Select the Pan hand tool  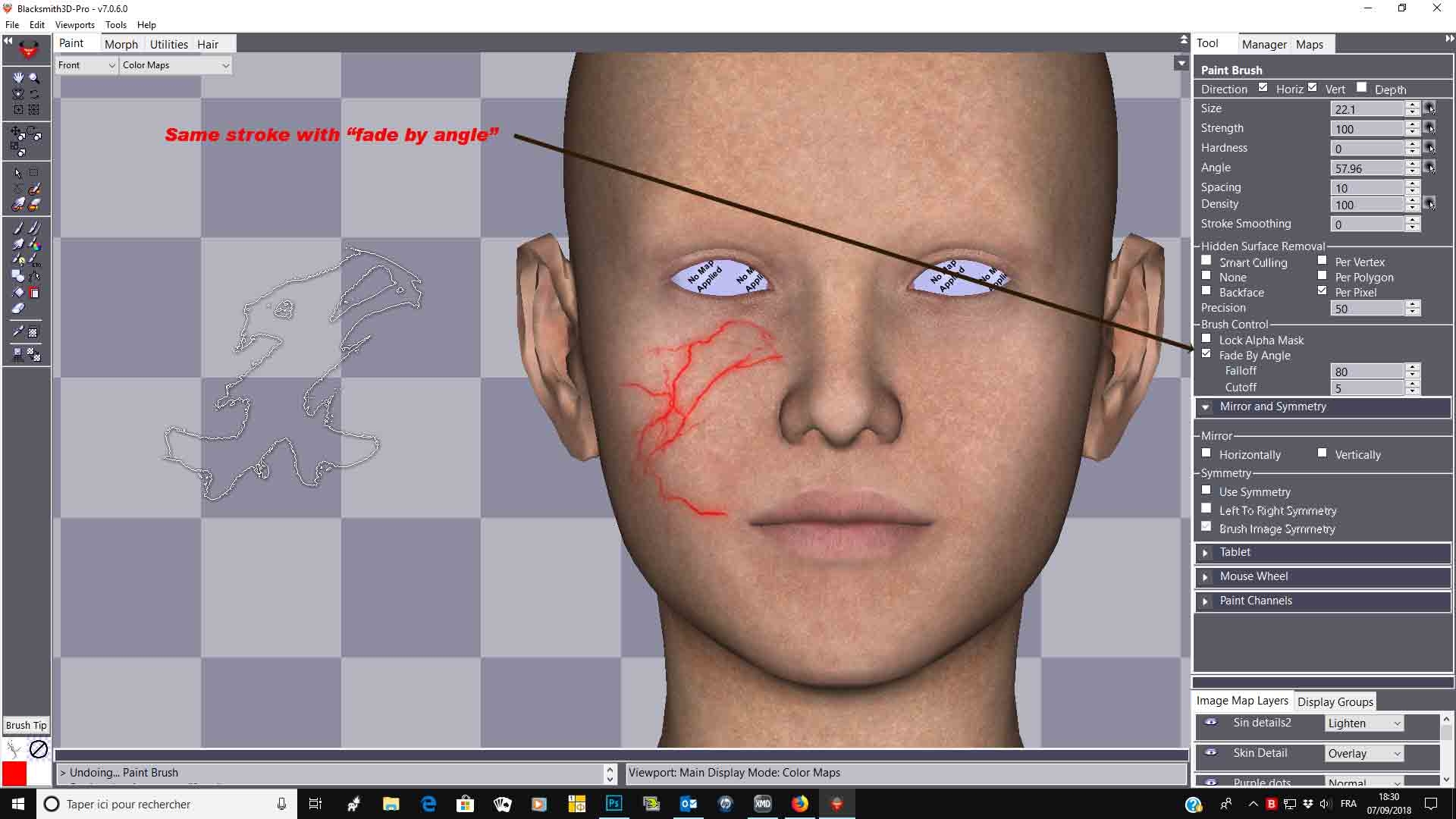click(x=18, y=77)
